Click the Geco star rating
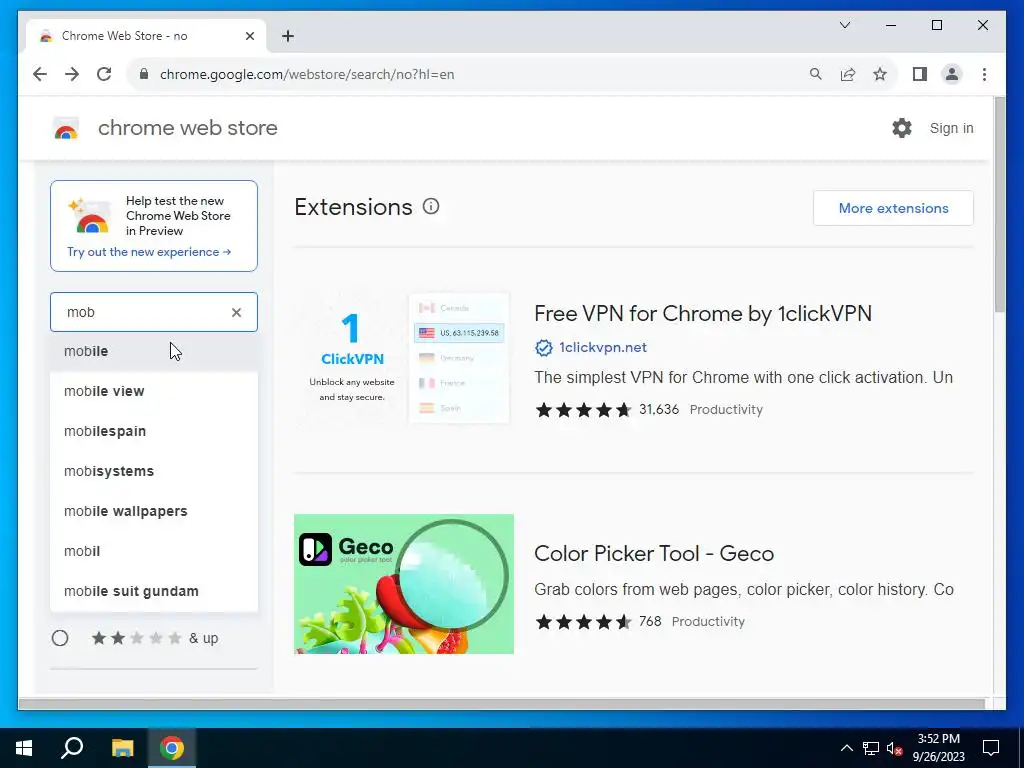1024x768 pixels. click(x=583, y=622)
